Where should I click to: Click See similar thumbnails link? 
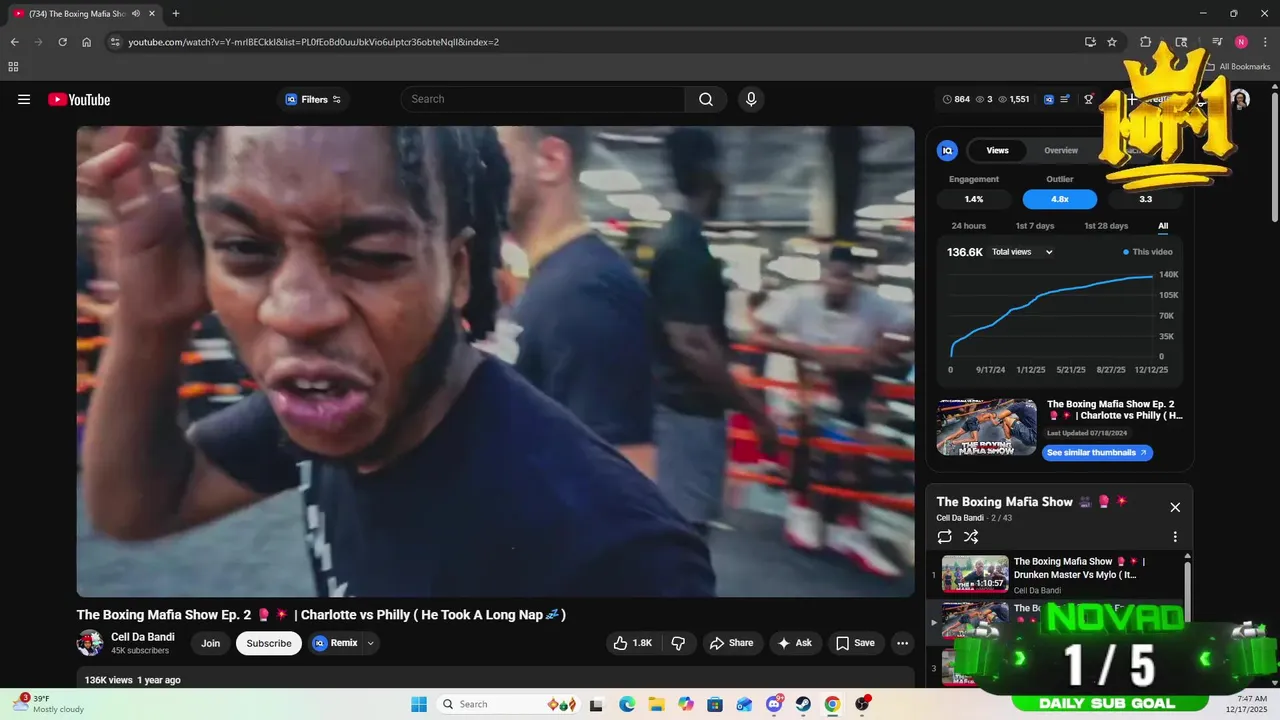click(x=1097, y=453)
